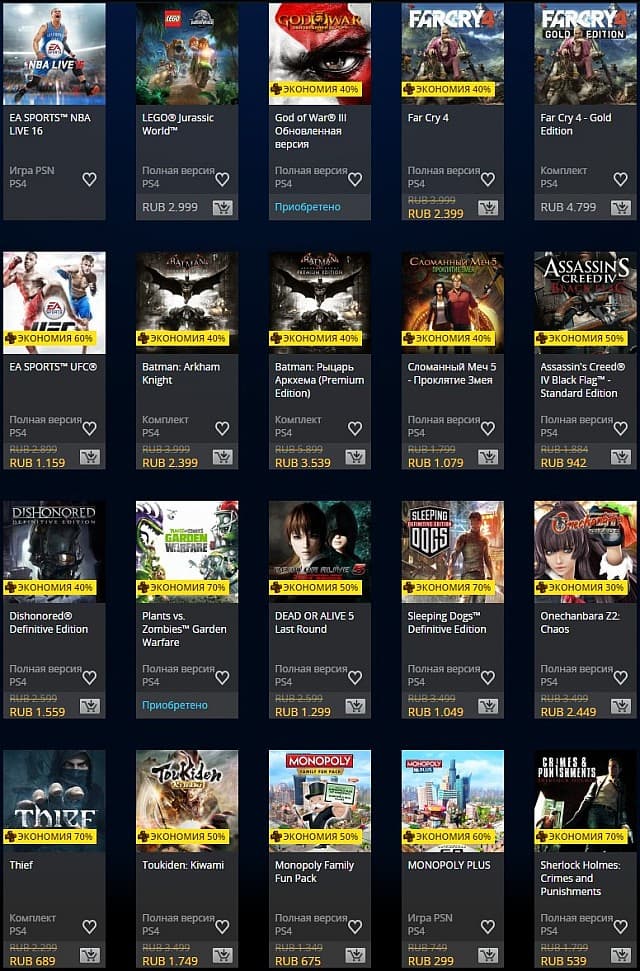Toggle wishlist heart for Sherlock Holmes: Crimes and Punishments
This screenshot has height=971, width=640.
[x=621, y=927]
